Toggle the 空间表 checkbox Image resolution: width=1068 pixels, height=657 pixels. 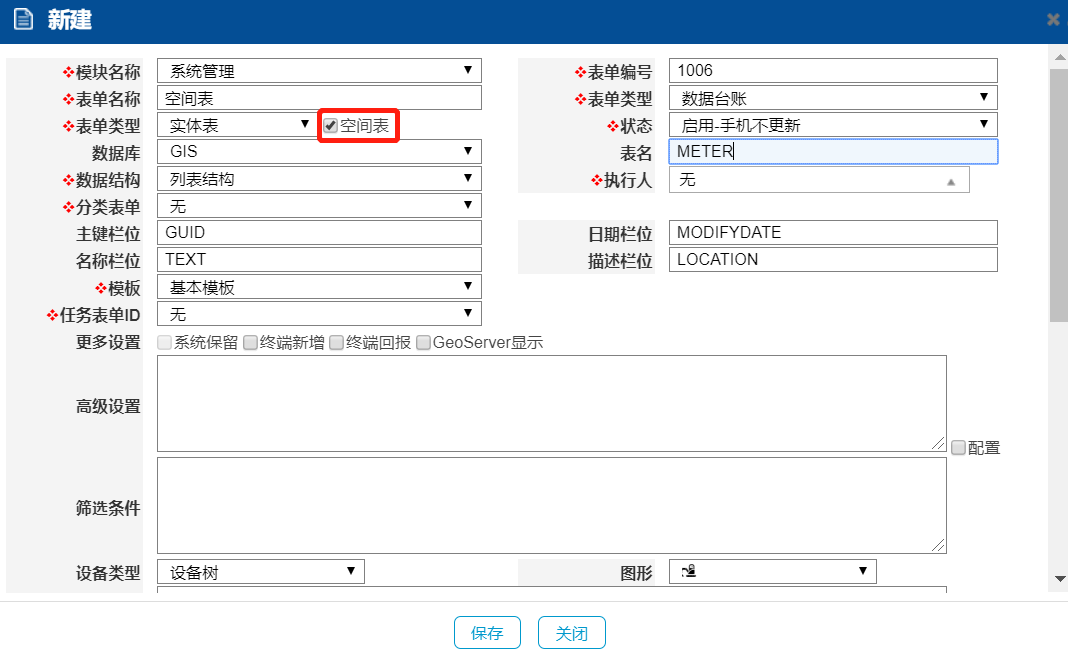[330, 126]
